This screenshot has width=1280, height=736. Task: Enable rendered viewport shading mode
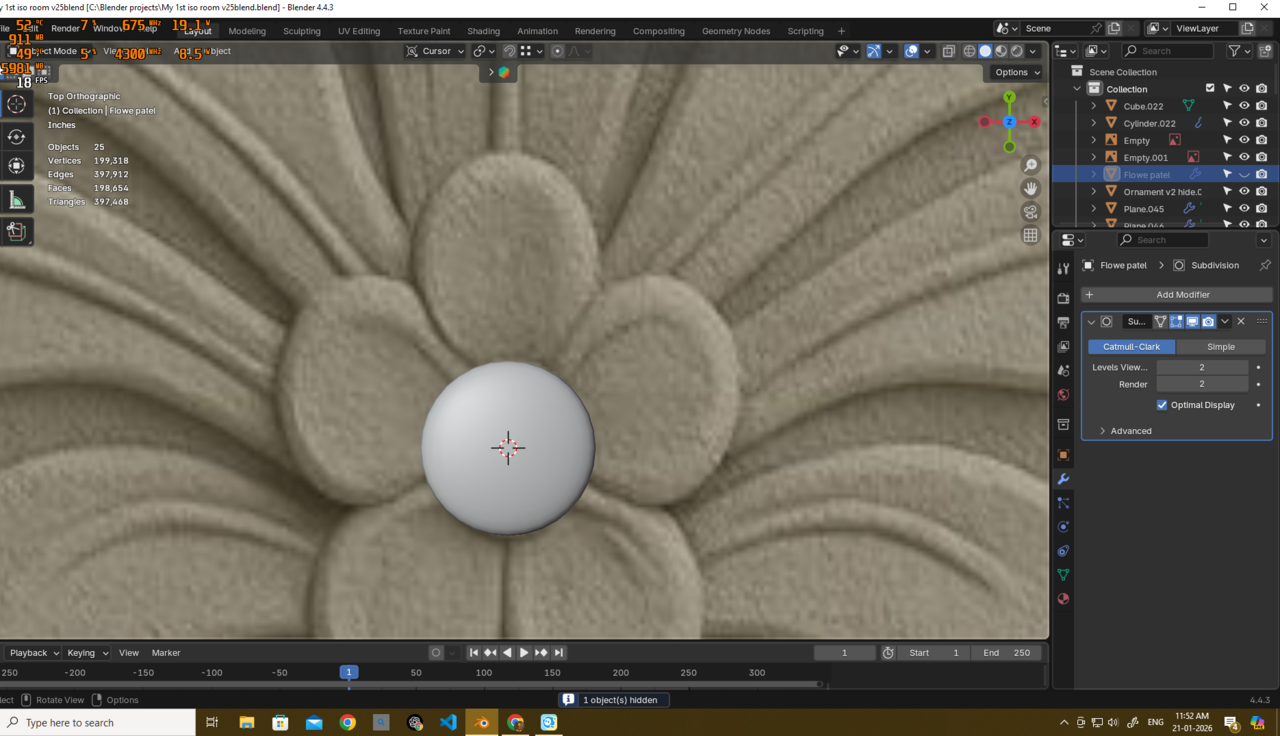[x=1017, y=51]
